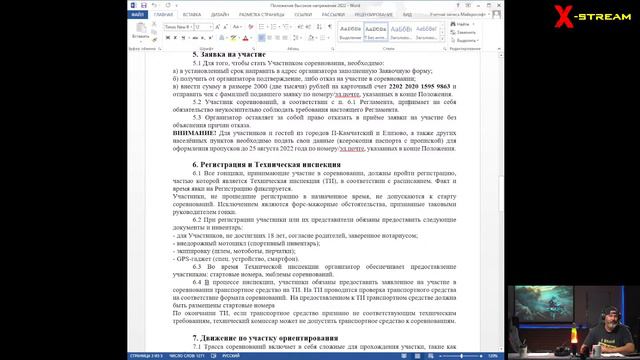Viewport: 640px width, 360px height.
Task: Open the Times New Roman font dropdown
Action: coord(192,27)
